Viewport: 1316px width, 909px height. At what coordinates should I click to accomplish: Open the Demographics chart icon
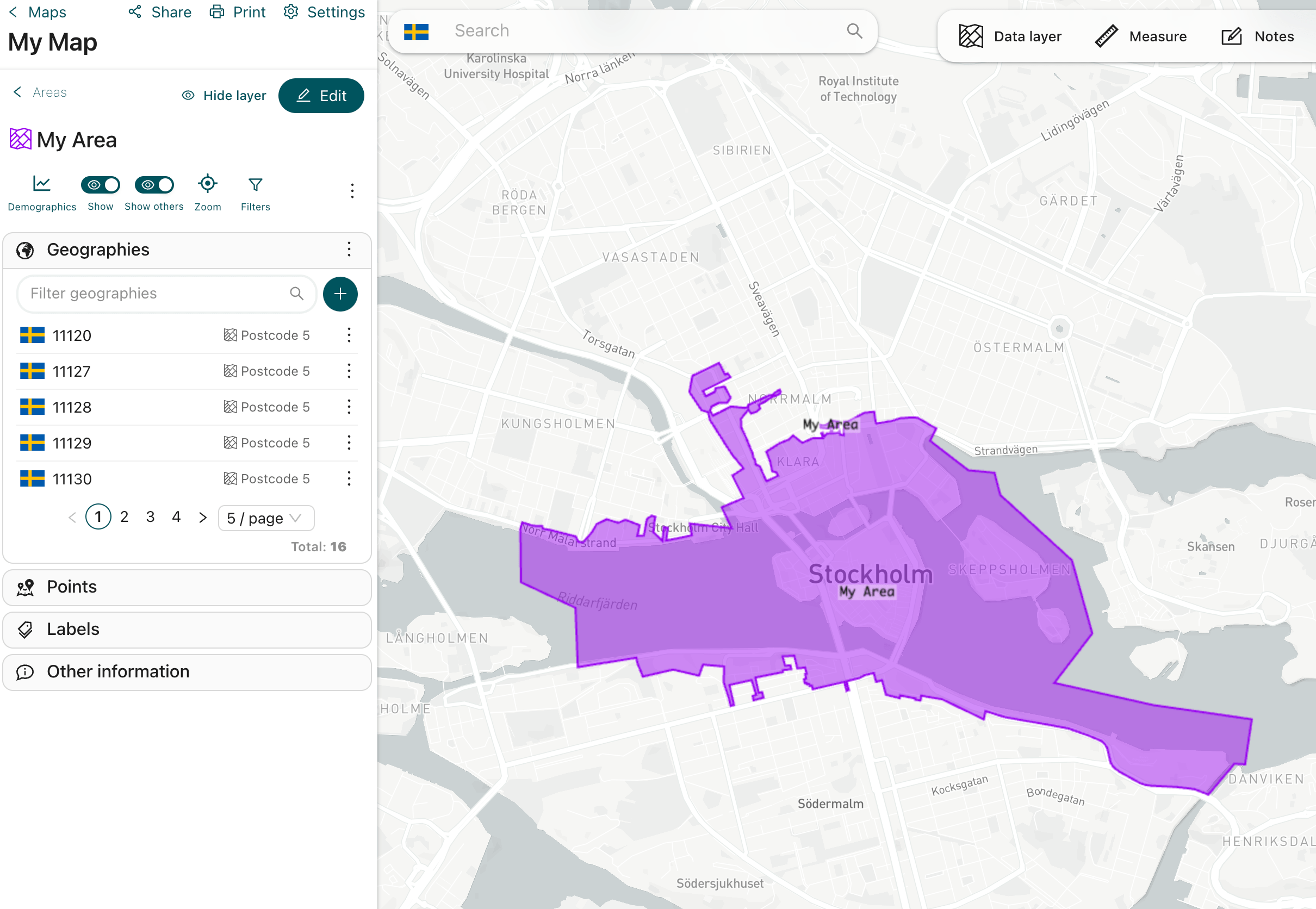[x=41, y=184]
